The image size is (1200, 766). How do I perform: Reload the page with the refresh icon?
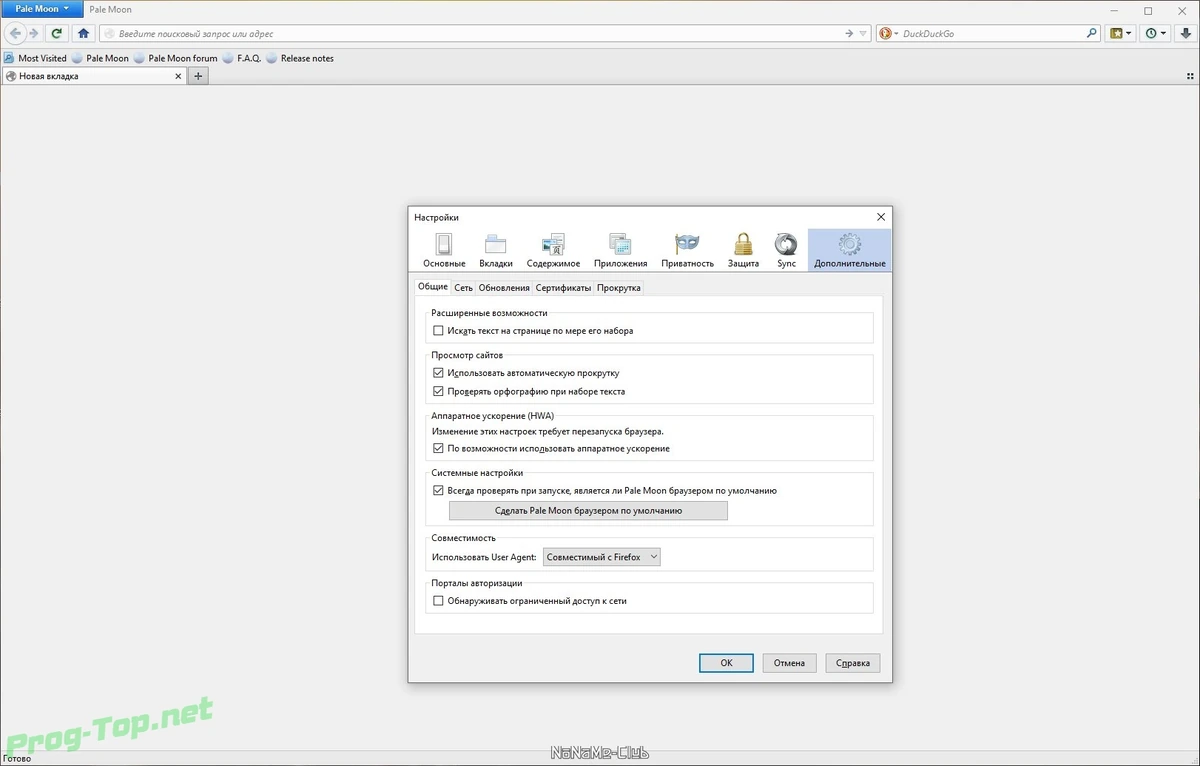(57, 33)
